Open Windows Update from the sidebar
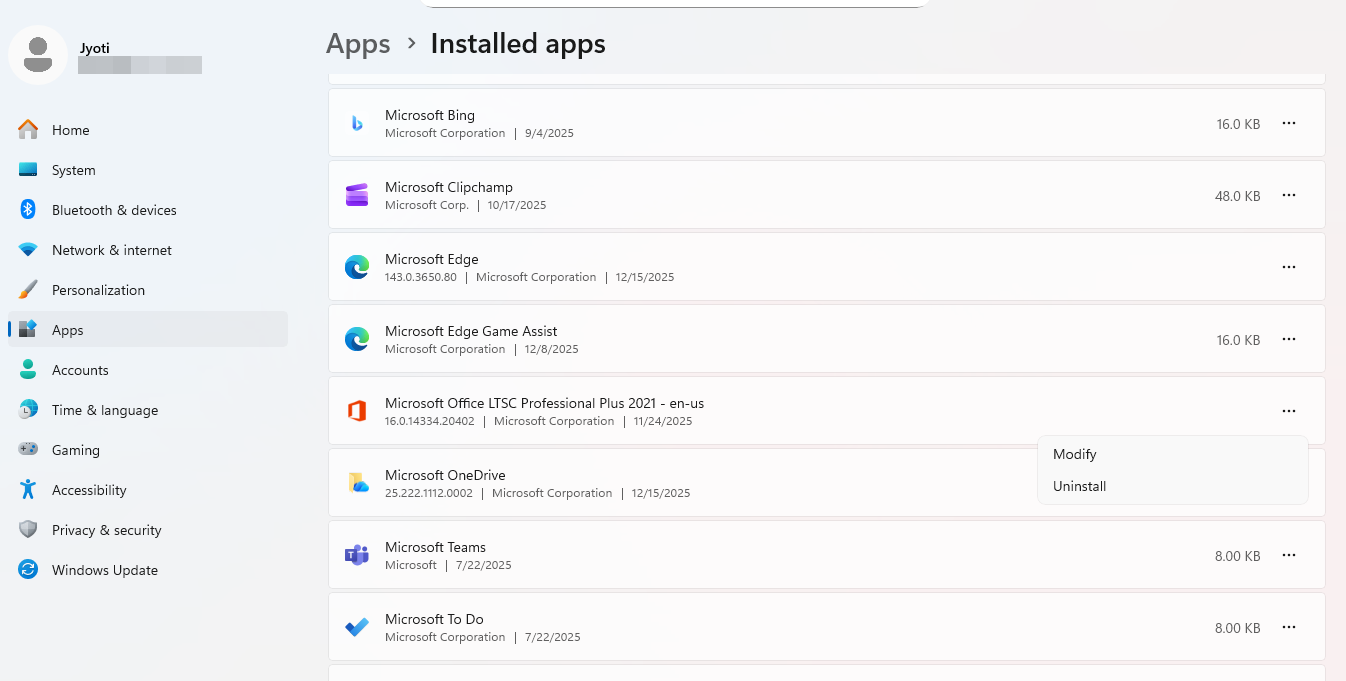Screen dimensions: 1346x681 coord(104,570)
